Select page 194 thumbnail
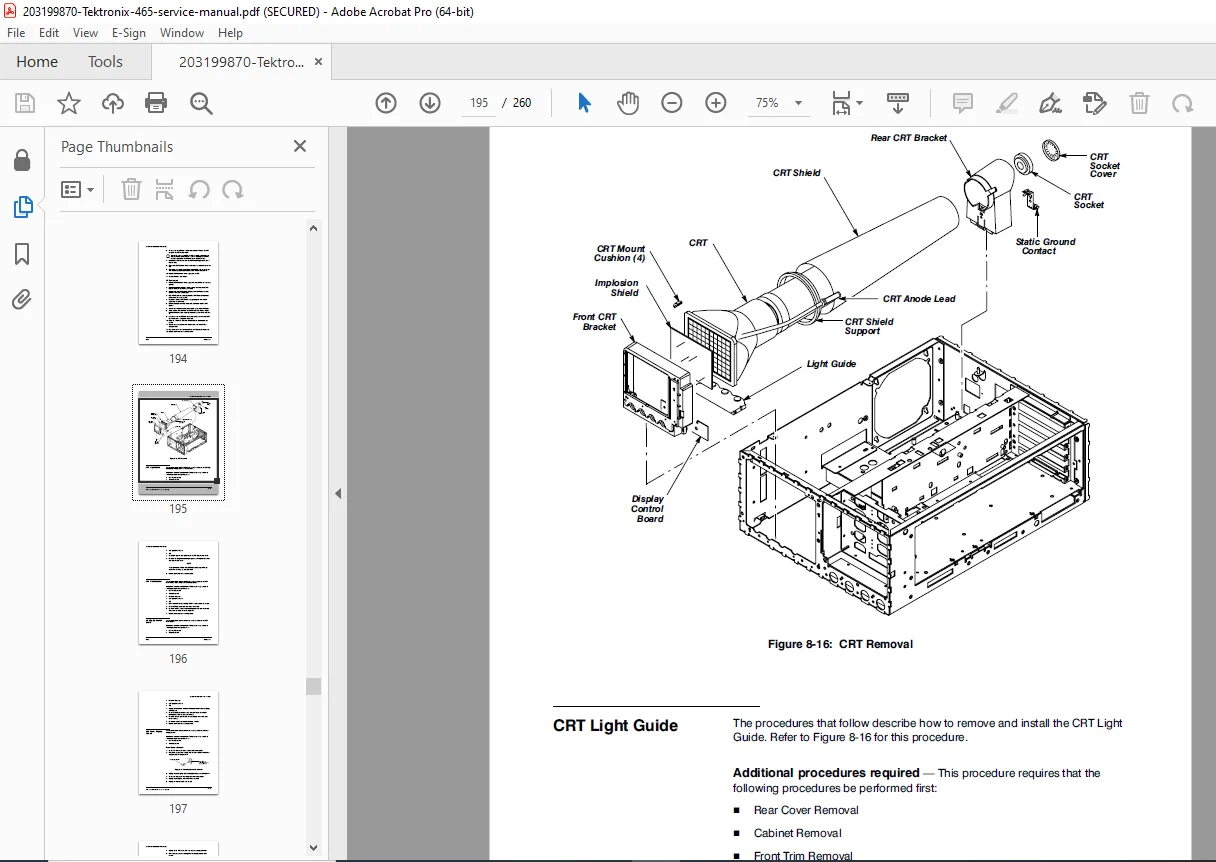The image size is (1216, 862). [178, 292]
